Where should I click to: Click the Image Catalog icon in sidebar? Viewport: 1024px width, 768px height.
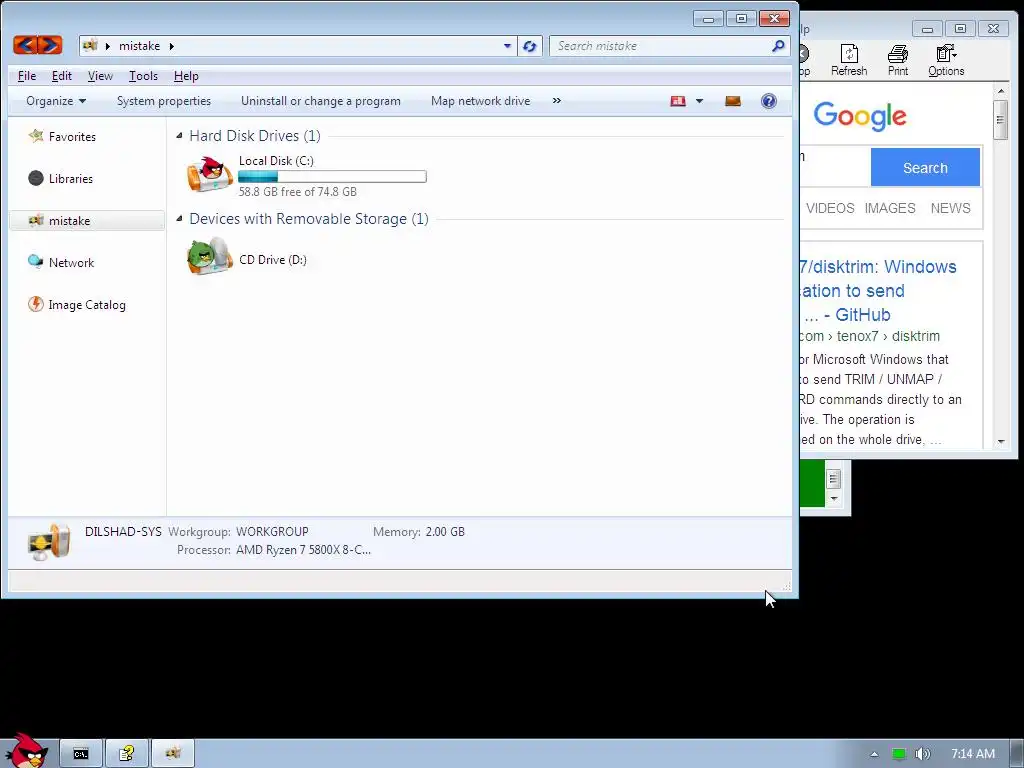(x=36, y=304)
